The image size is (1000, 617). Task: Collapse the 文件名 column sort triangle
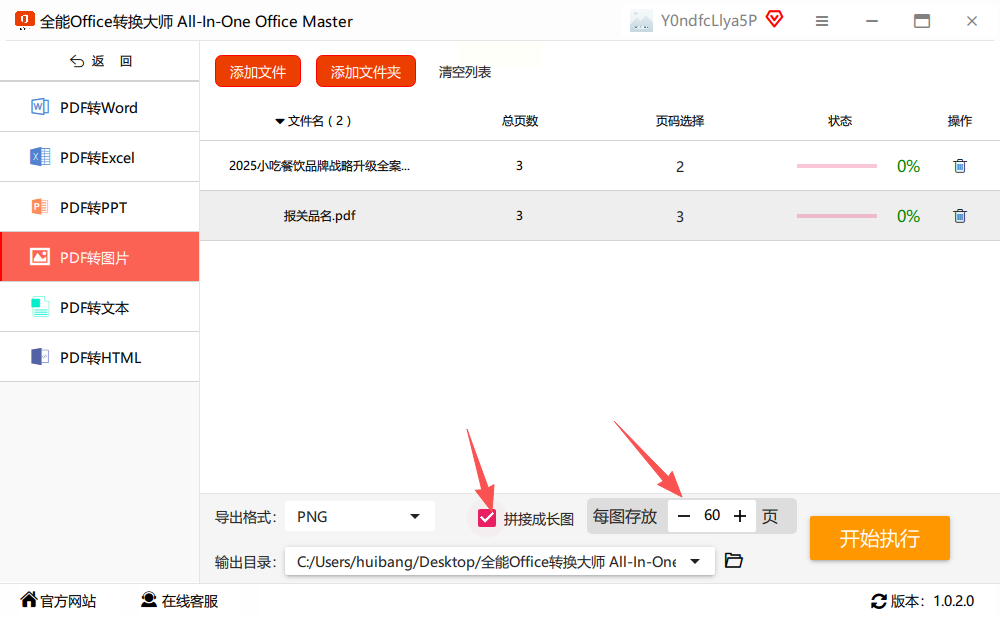[x=279, y=121]
